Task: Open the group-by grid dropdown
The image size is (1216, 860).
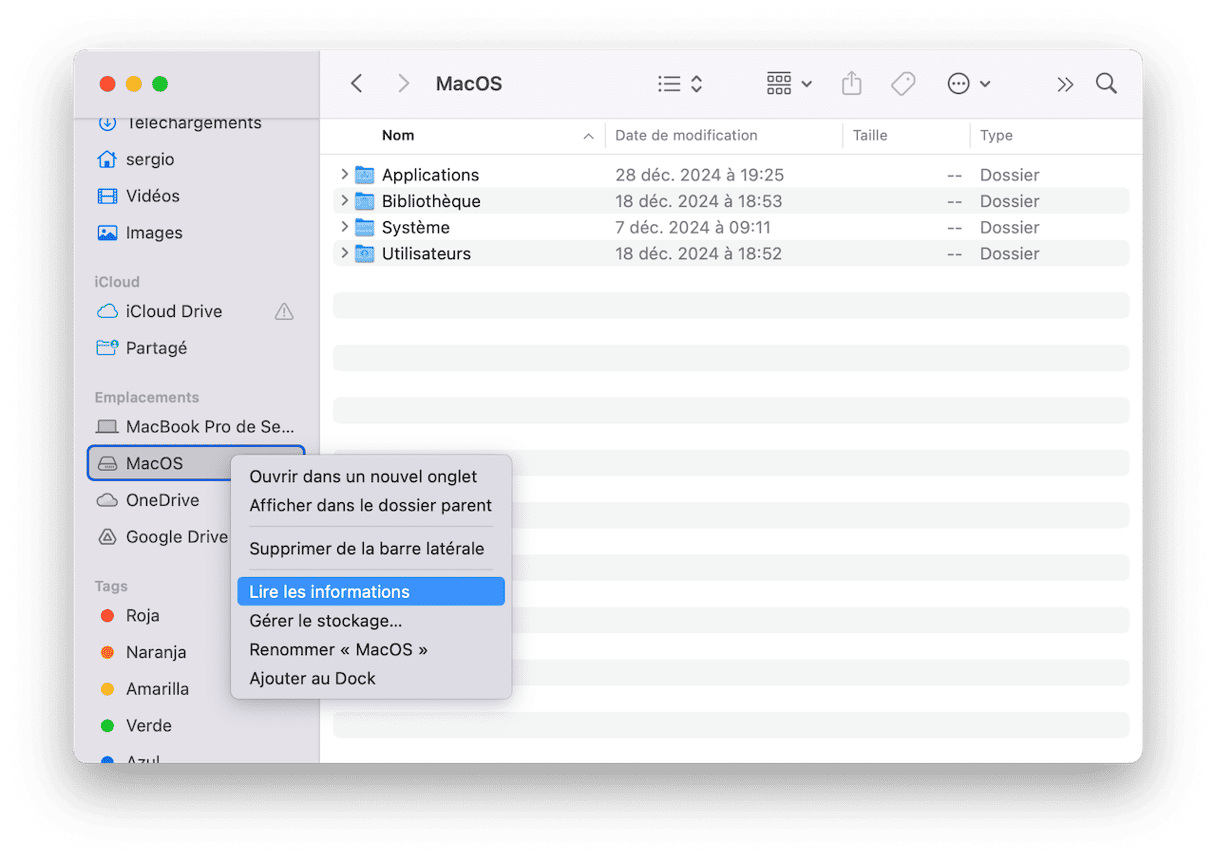Action: (789, 84)
